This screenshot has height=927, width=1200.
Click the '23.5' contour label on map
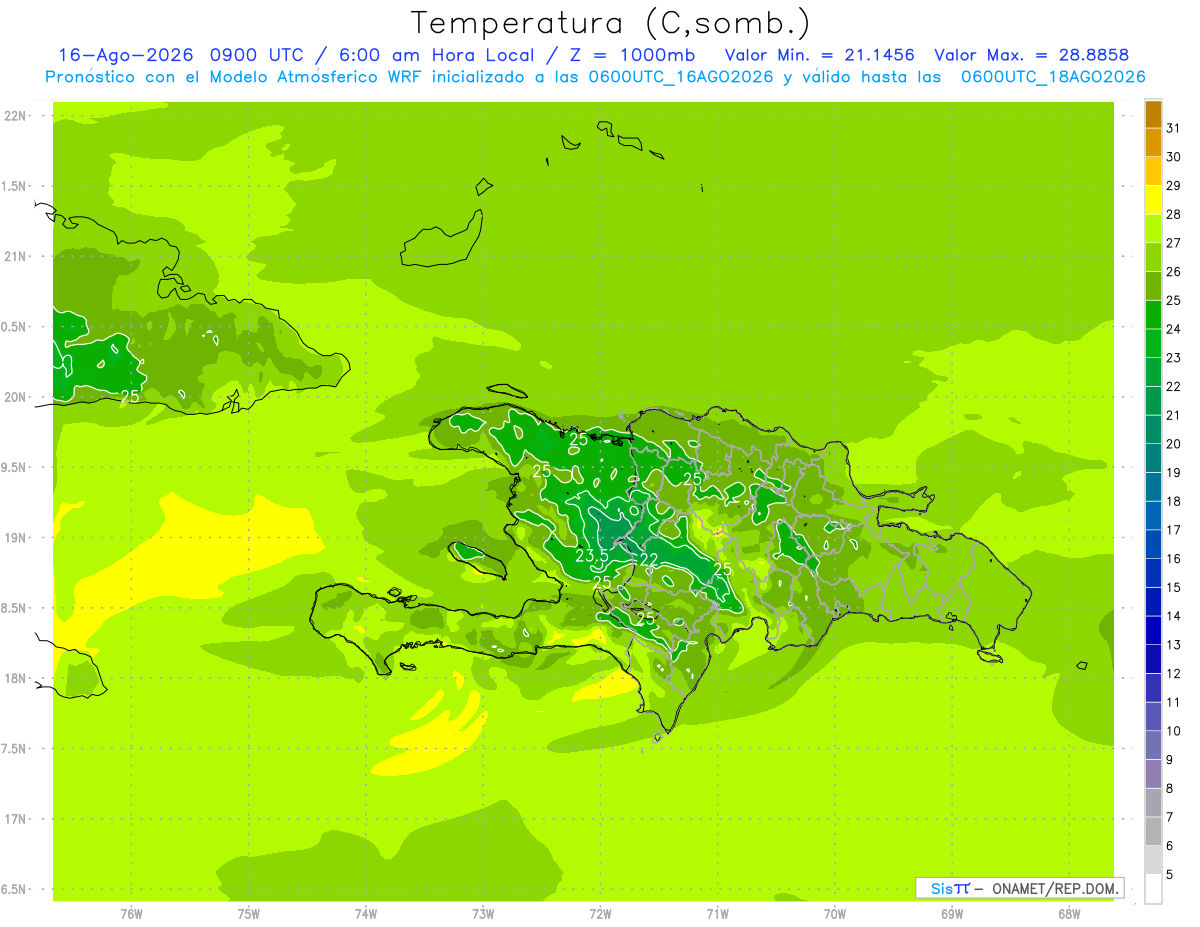click(x=591, y=556)
